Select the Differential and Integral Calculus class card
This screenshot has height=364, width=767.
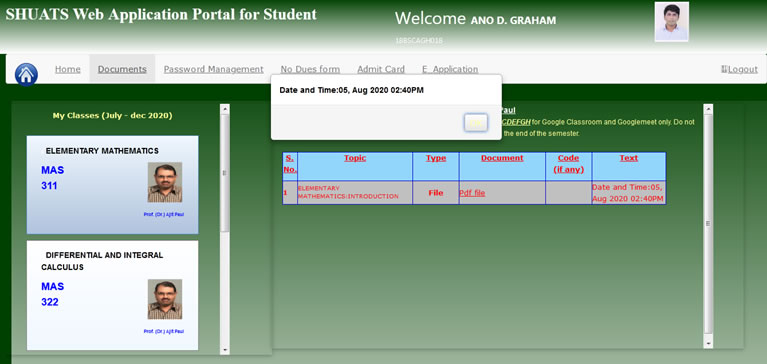pyautogui.click(x=113, y=296)
